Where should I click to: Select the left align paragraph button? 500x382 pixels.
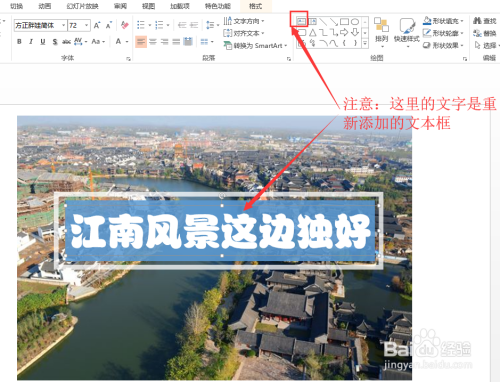141,42
